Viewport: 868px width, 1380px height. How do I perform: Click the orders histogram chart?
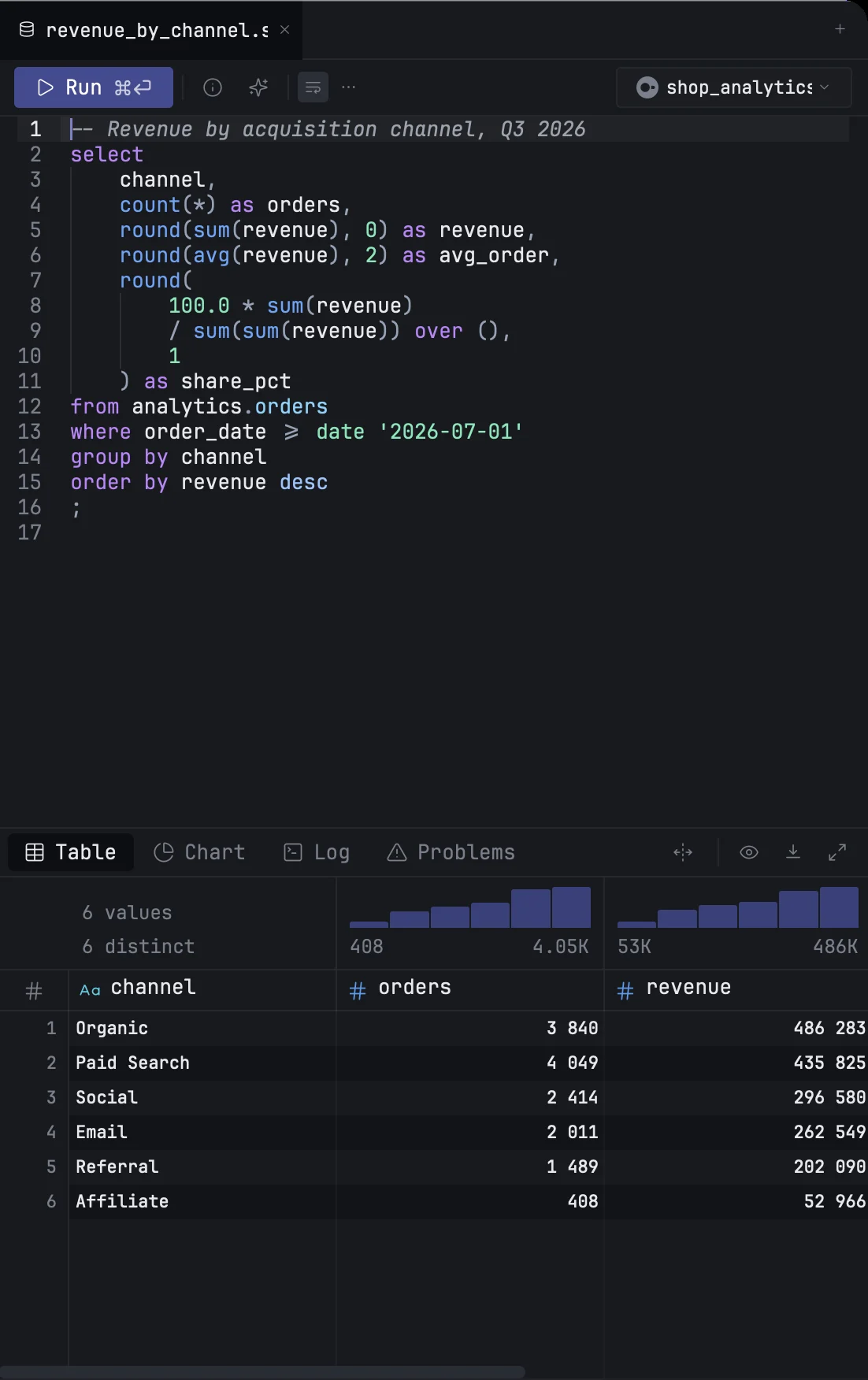pyautogui.click(x=470, y=907)
